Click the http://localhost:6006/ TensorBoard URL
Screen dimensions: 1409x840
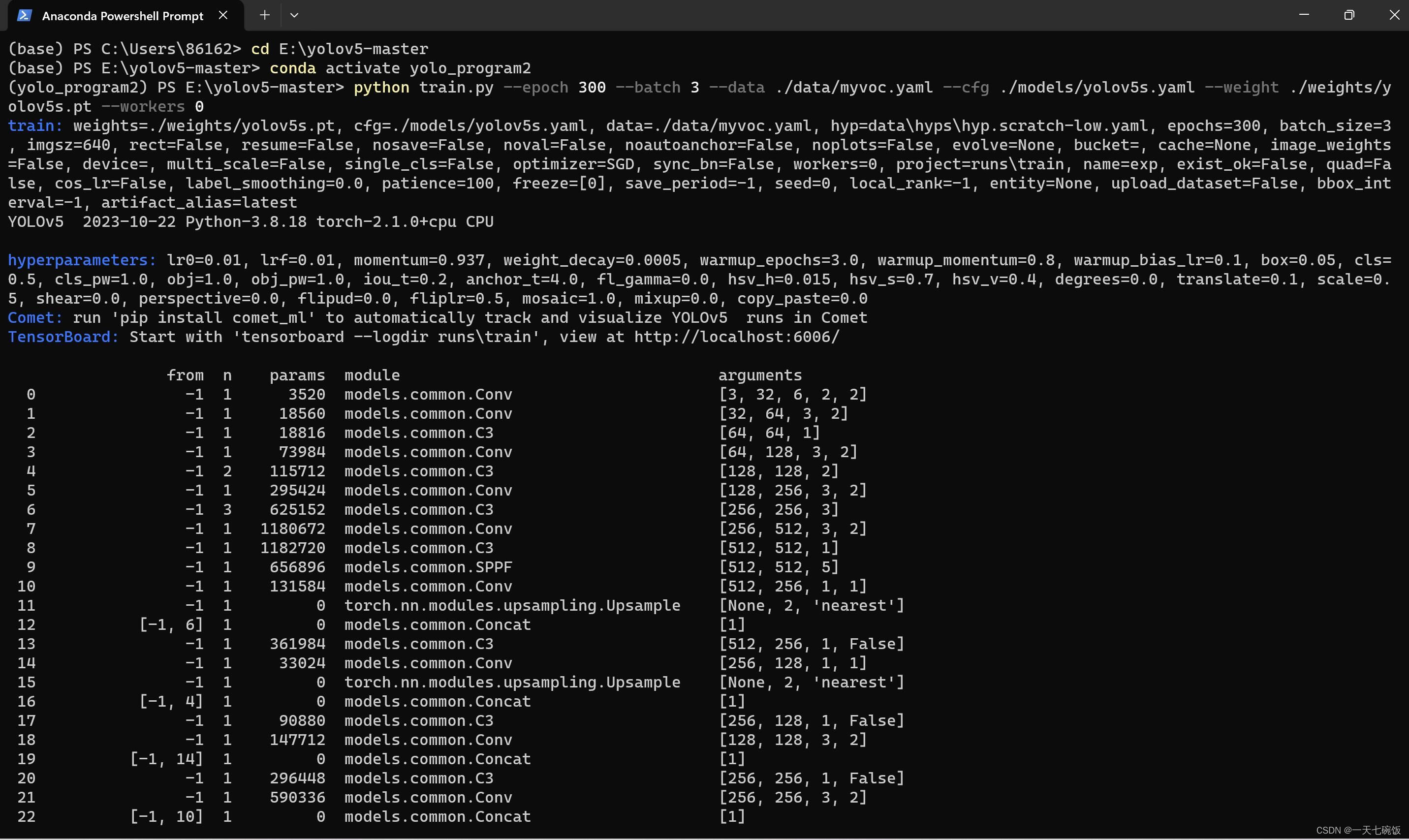tap(736, 337)
